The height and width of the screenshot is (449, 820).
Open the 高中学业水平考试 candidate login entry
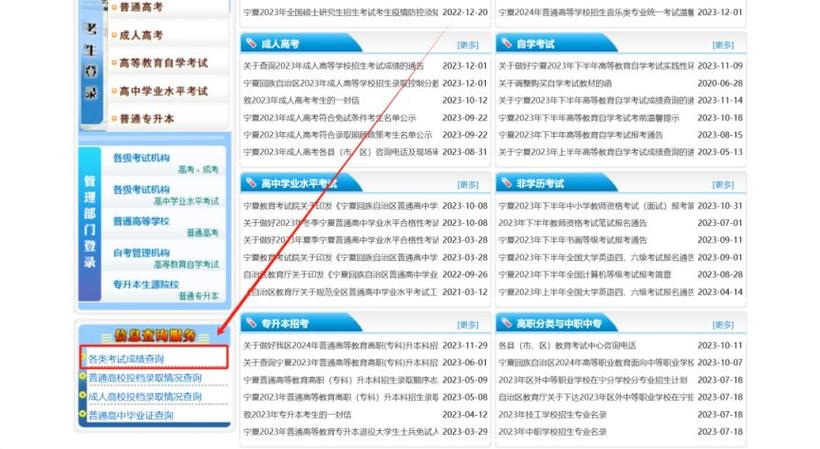(164, 91)
